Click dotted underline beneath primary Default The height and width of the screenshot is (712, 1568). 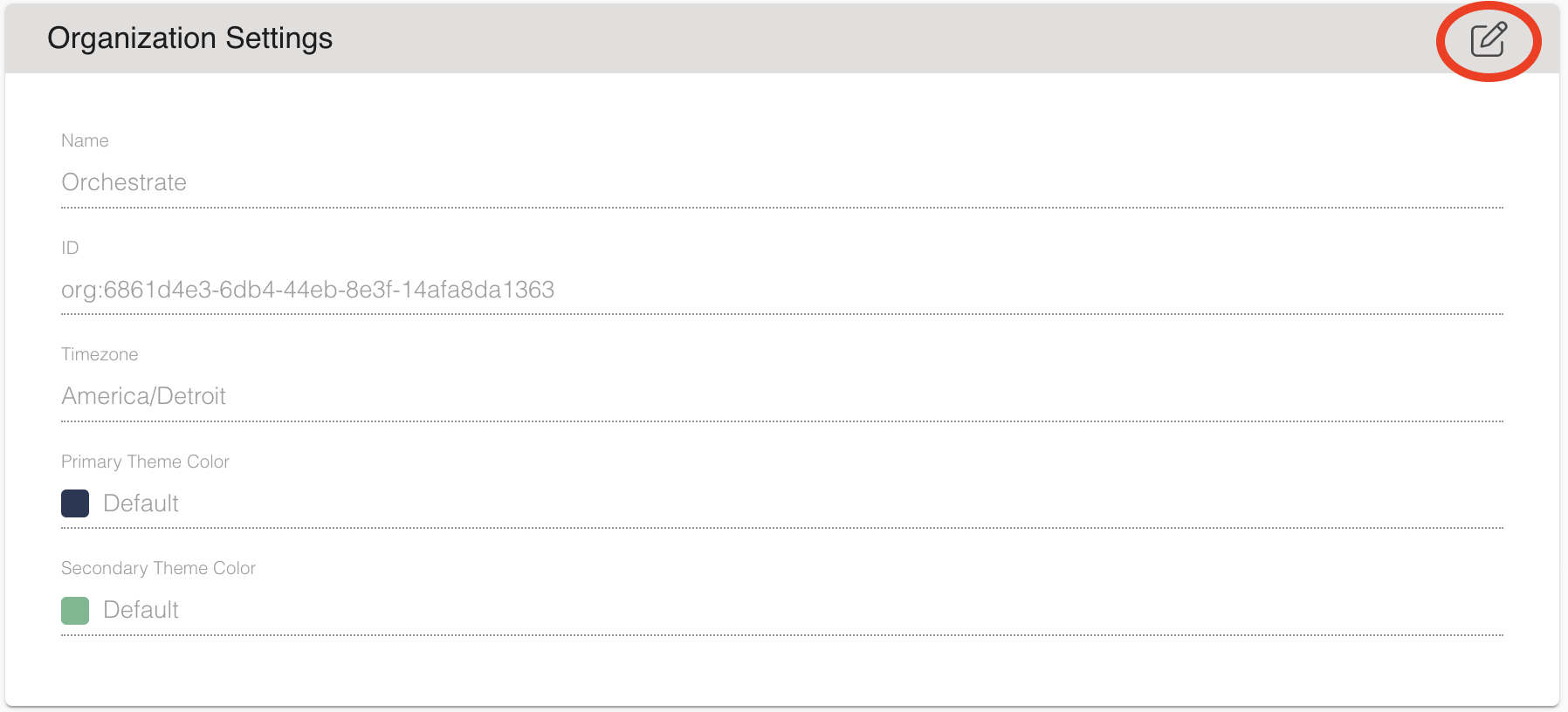coord(781,528)
